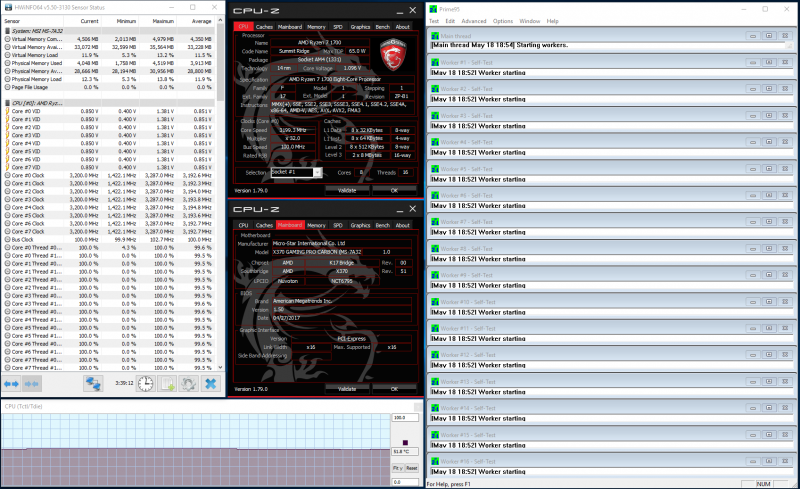Click Validate button in lower CPU-Z window
This screenshot has width=800, height=489.
347,389
